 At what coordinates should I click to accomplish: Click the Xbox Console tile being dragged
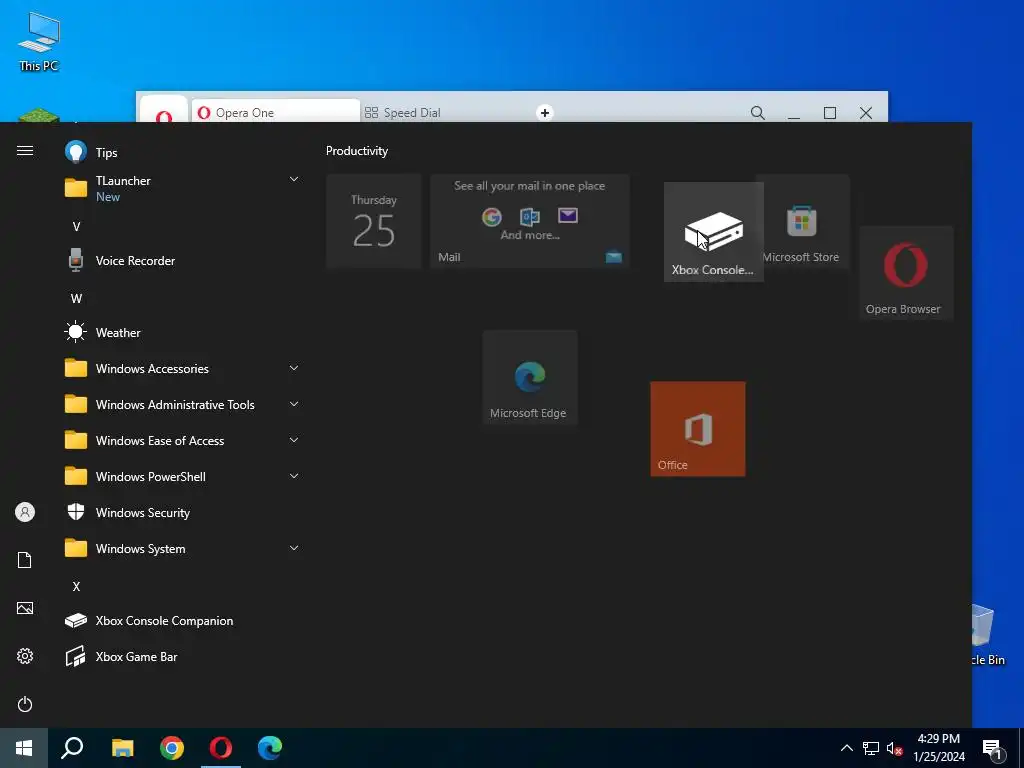(713, 232)
